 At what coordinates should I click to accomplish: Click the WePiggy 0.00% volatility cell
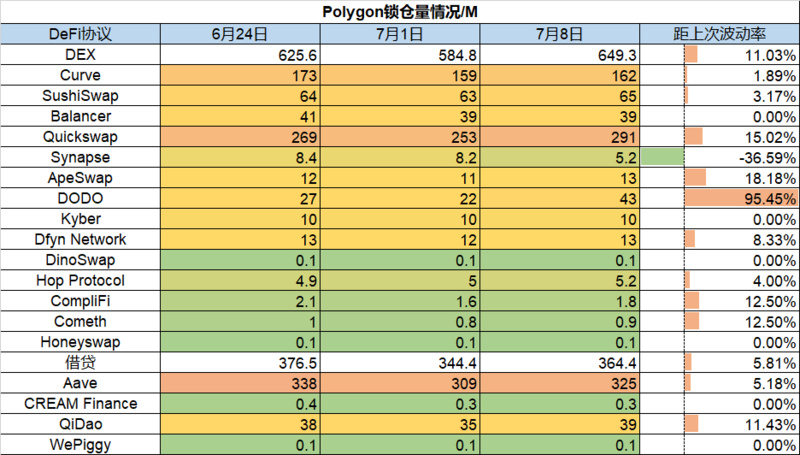pyautogui.click(x=741, y=445)
